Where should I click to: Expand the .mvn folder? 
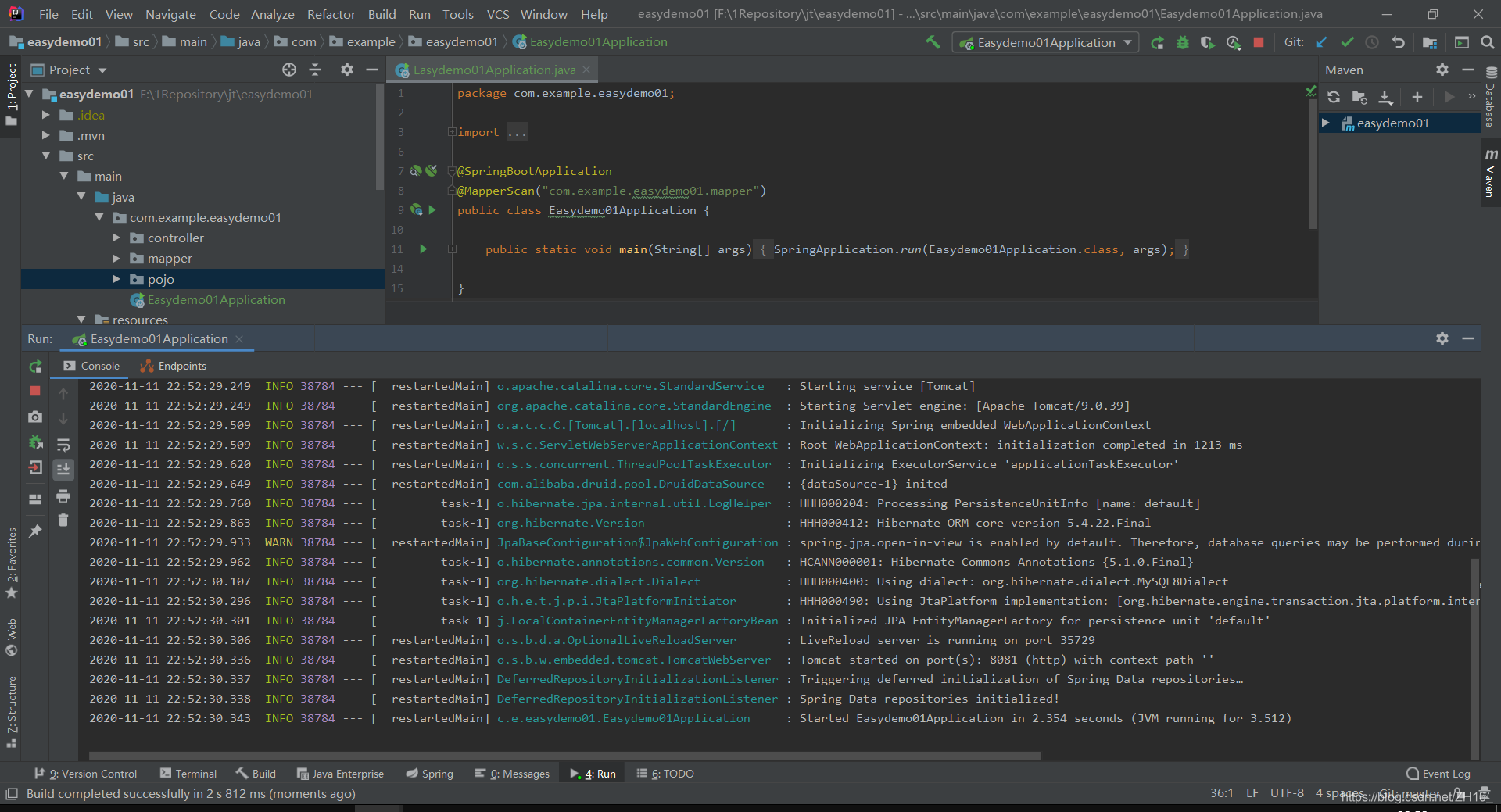point(45,135)
